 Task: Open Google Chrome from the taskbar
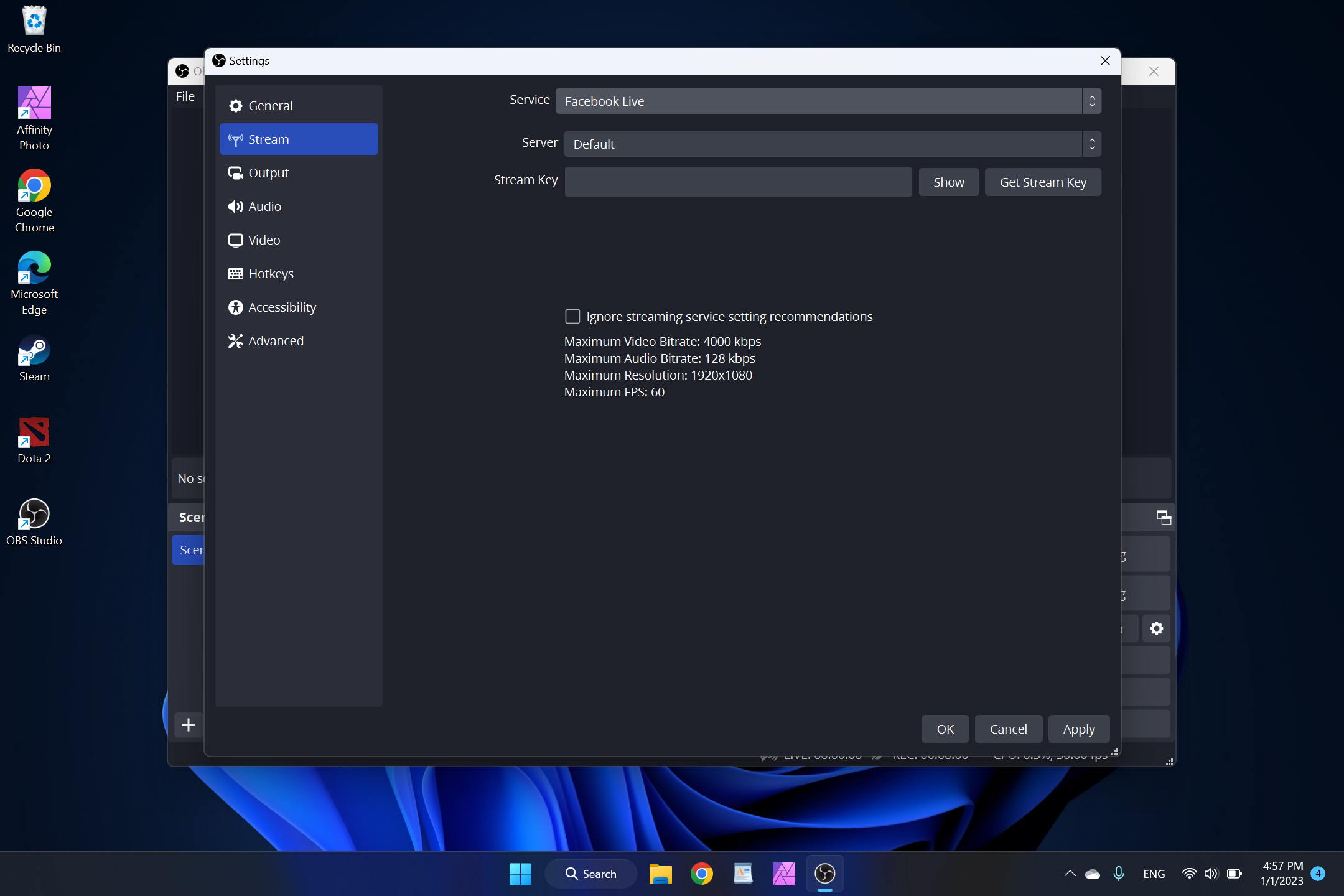tap(701, 874)
